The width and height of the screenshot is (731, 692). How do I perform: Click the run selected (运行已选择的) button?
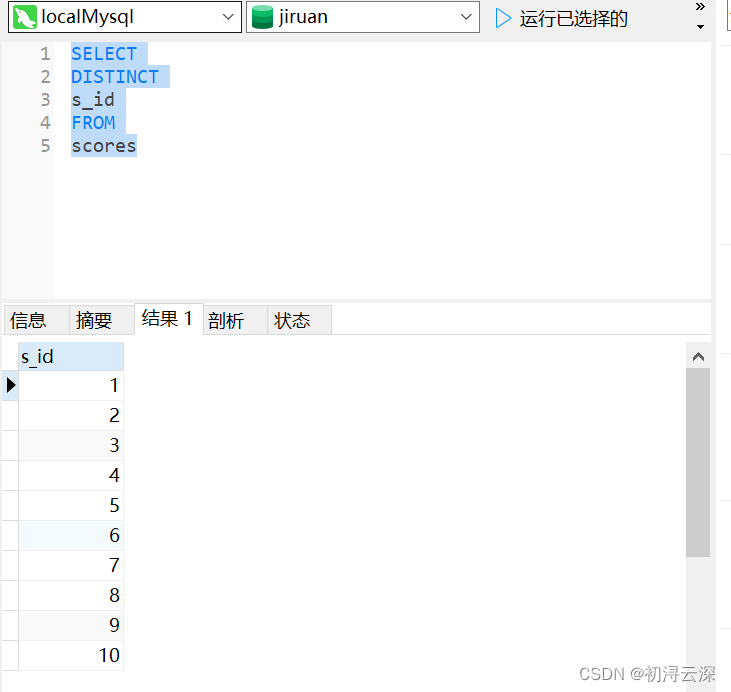(x=561, y=19)
